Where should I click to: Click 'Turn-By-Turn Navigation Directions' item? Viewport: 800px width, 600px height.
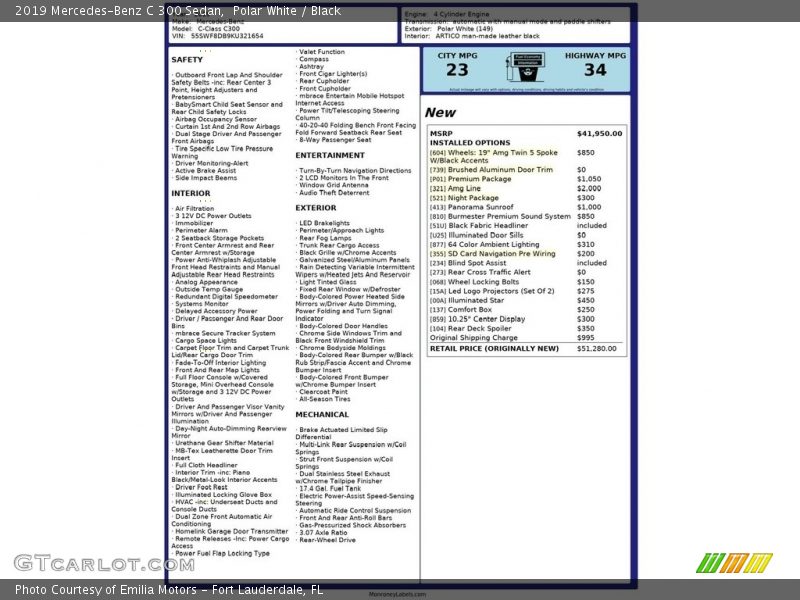click(x=355, y=171)
